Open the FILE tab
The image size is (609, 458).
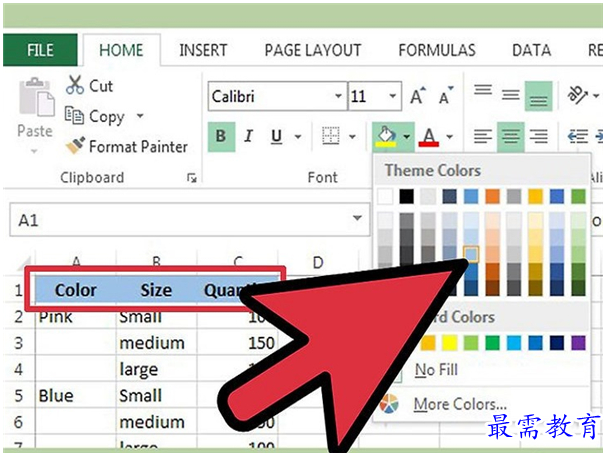[40, 50]
